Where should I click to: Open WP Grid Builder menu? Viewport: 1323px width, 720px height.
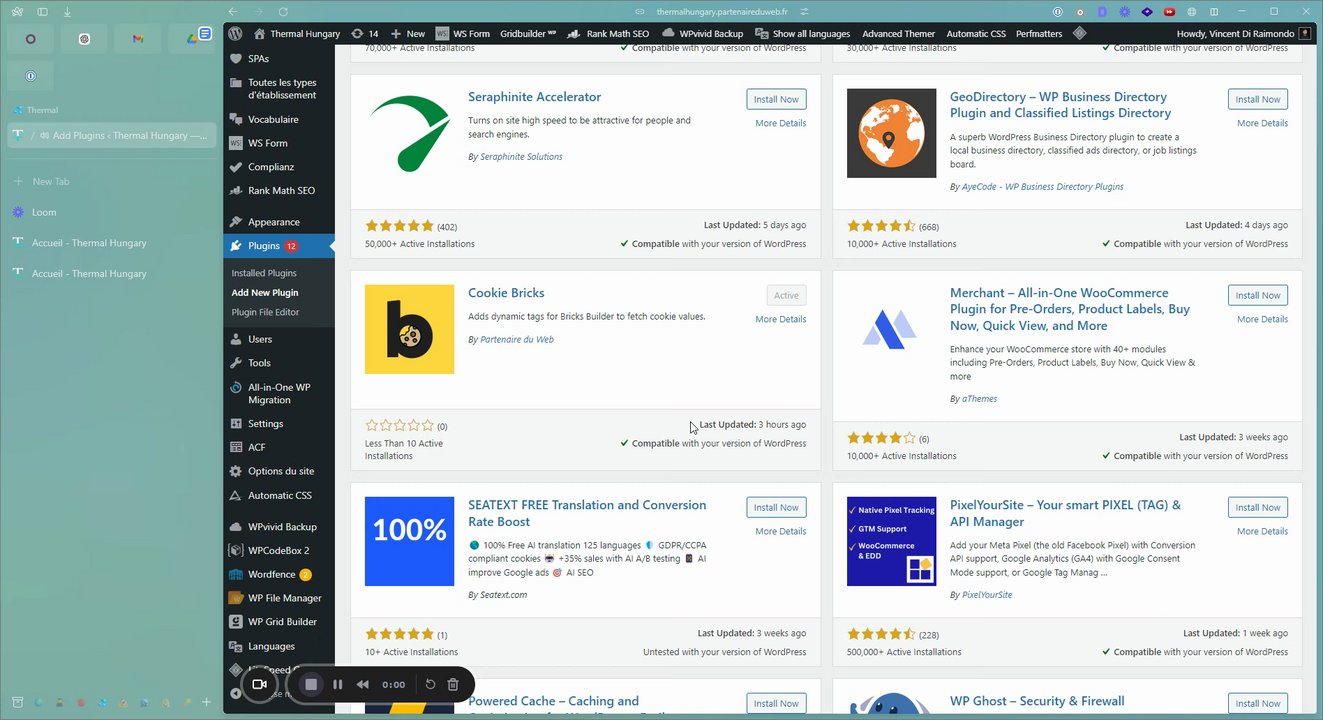(x=279, y=622)
